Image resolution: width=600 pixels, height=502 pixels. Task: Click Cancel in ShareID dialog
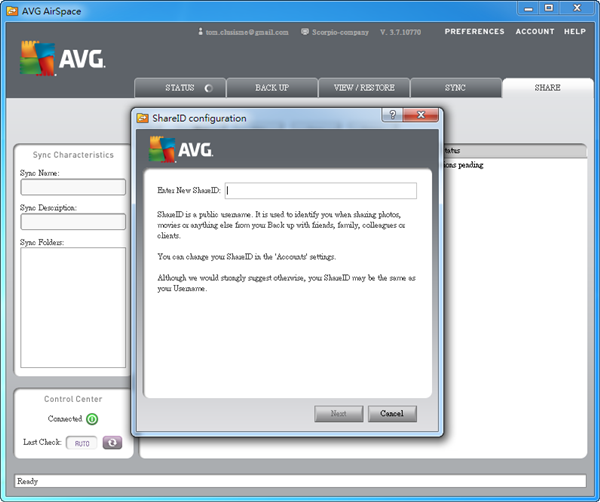point(392,414)
